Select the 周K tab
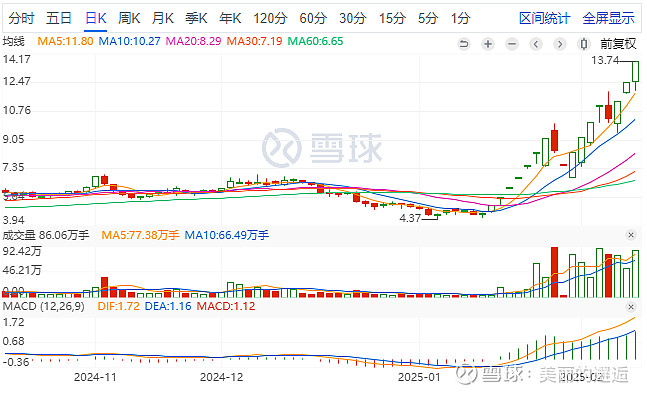The width and height of the screenshot is (647, 394). 129,18
